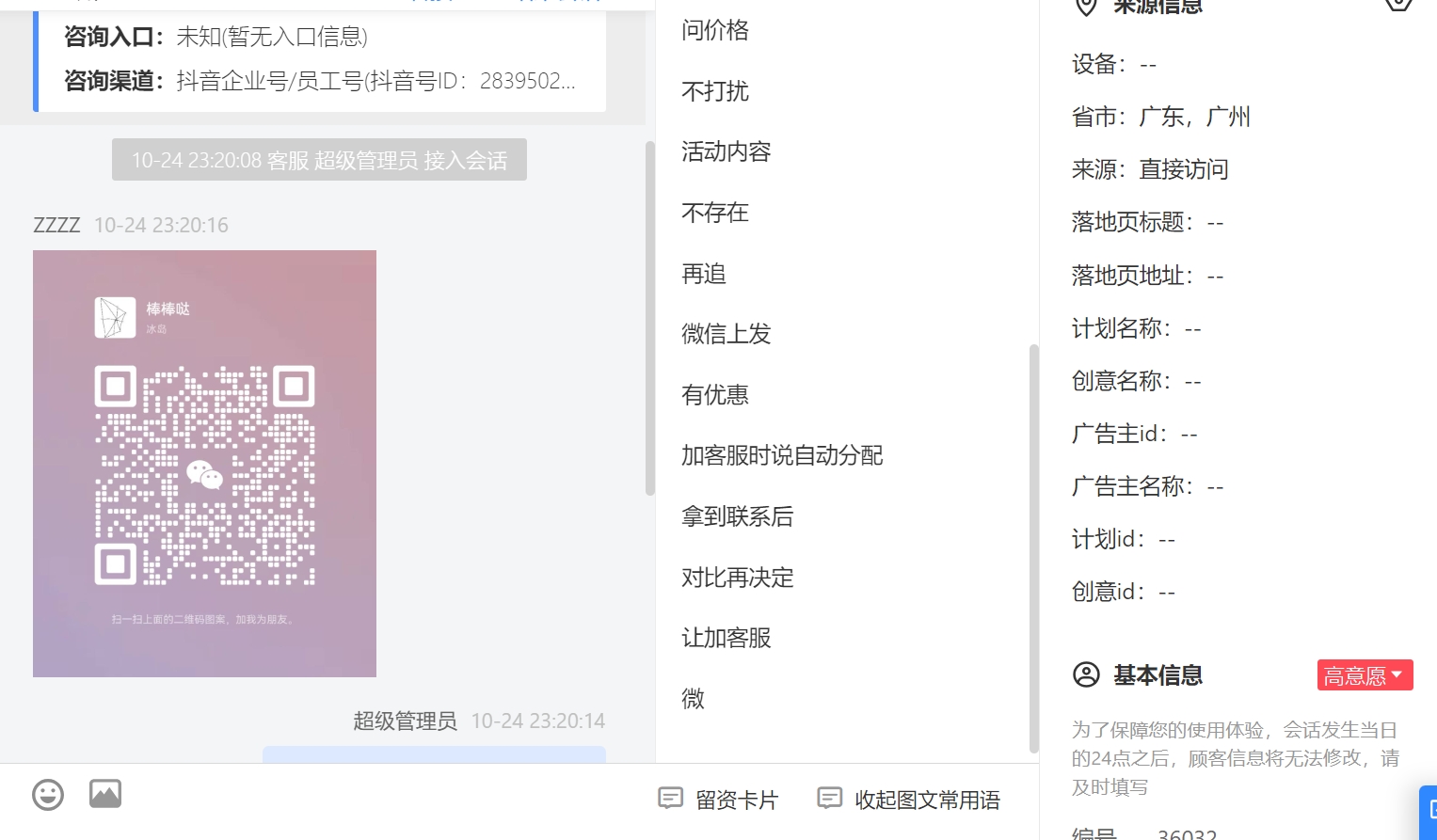Click the sender name ZZZZ
Viewport: 1437px width, 840px height.
[56, 225]
